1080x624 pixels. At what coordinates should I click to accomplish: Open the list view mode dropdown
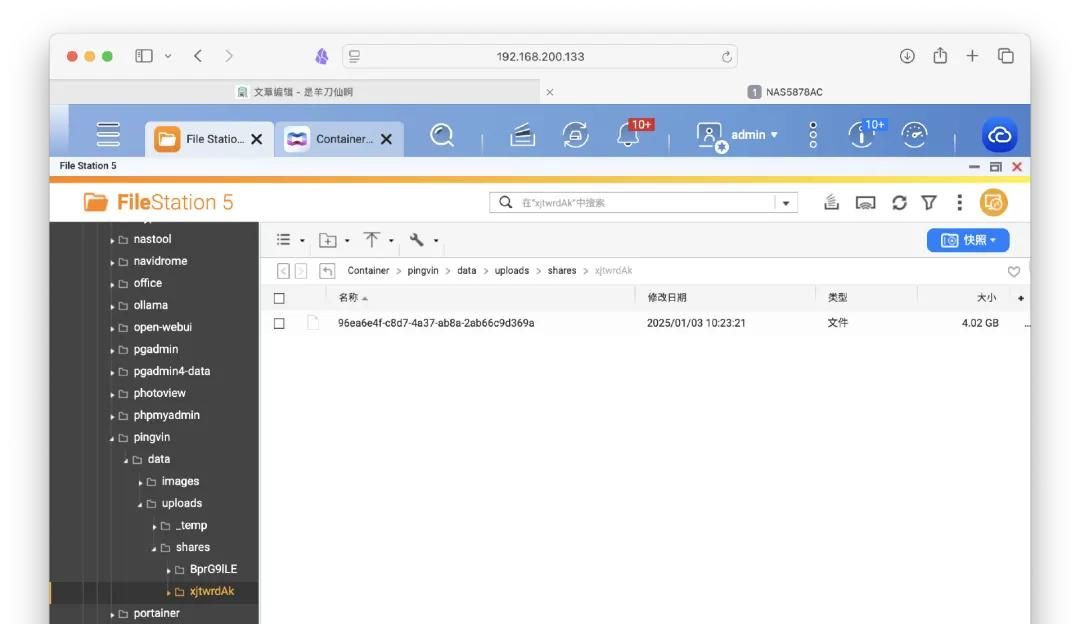pos(286,239)
